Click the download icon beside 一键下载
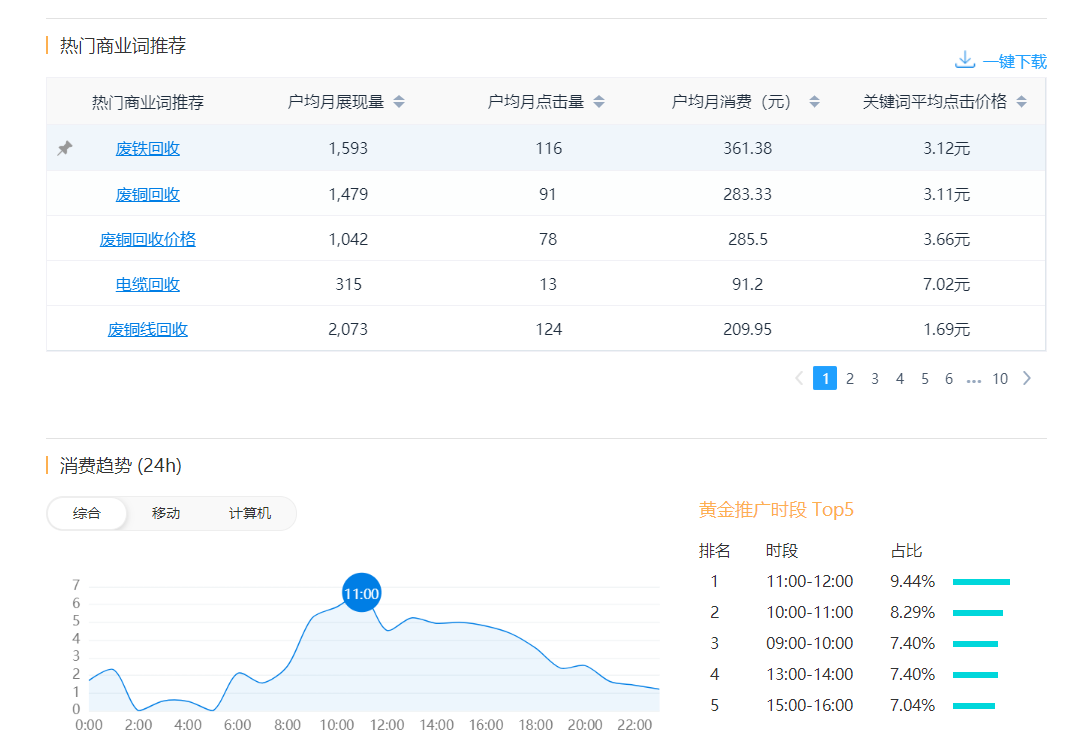Viewport: 1076px width, 747px height. click(964, 60)
